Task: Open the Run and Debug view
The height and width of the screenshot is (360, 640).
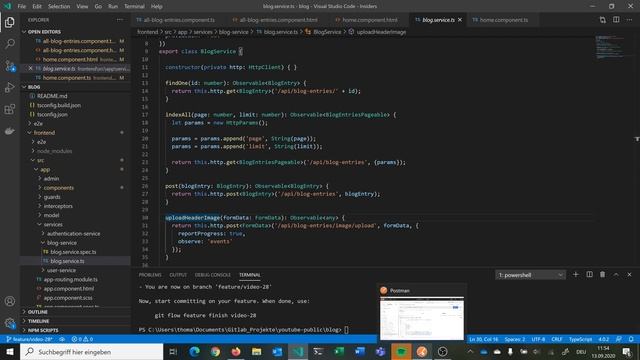Action: pos(10,87)
